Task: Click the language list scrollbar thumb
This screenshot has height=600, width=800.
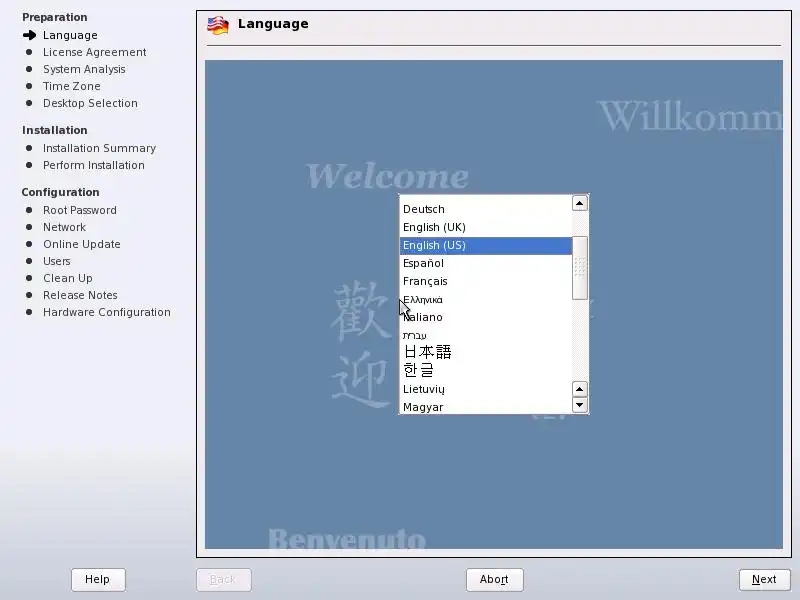Action: click(x=580, y=268)
